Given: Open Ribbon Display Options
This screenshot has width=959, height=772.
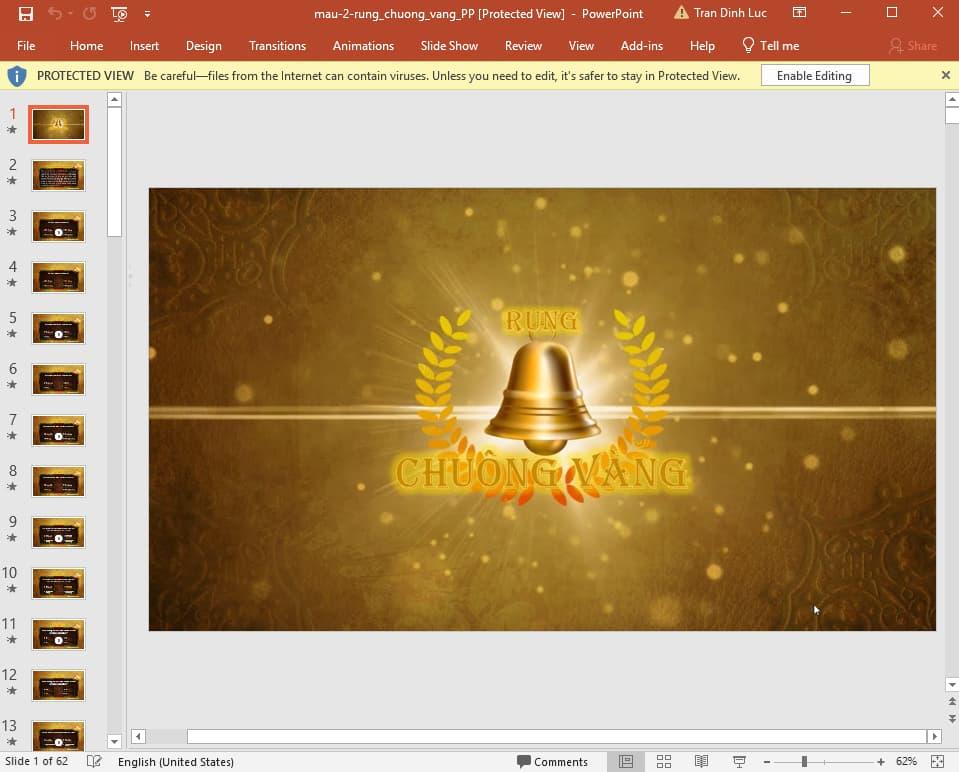Looking at the screenshot, I should coord(799,13).
